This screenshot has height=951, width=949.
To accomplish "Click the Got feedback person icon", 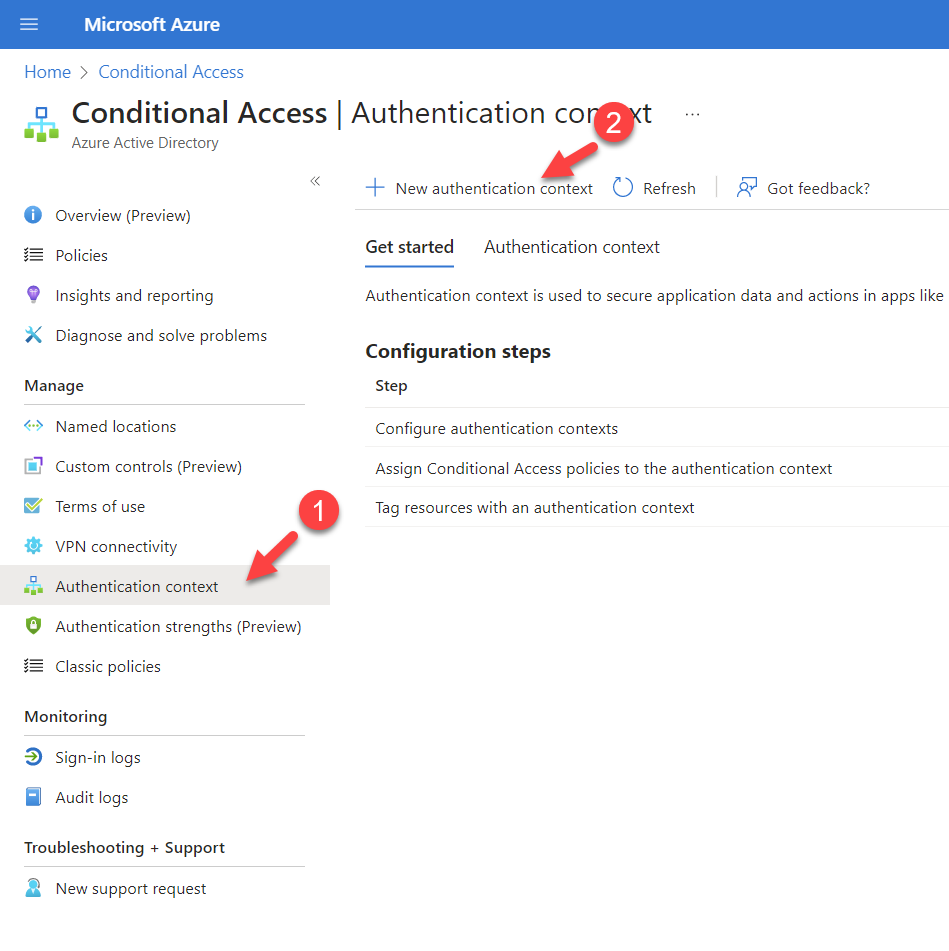I will pos(746,187).
